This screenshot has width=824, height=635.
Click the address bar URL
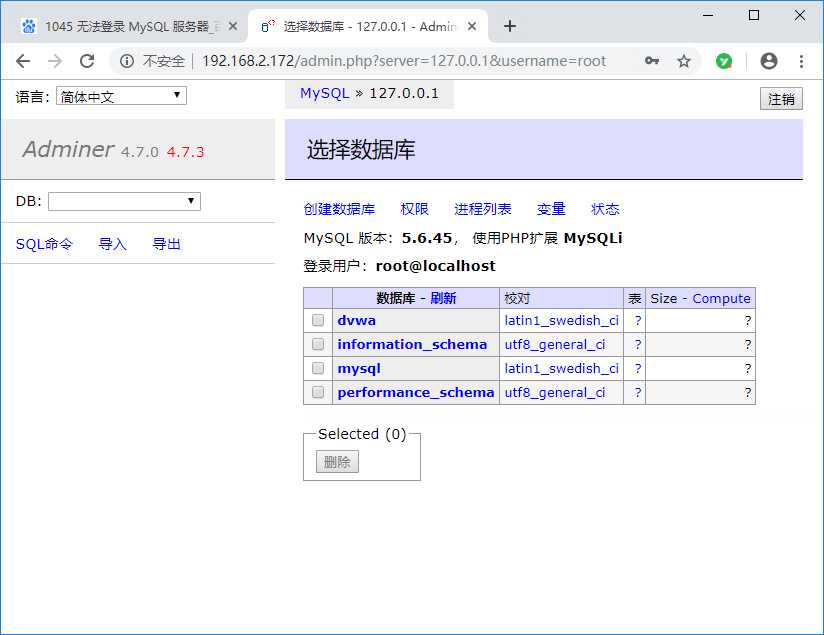404,62
